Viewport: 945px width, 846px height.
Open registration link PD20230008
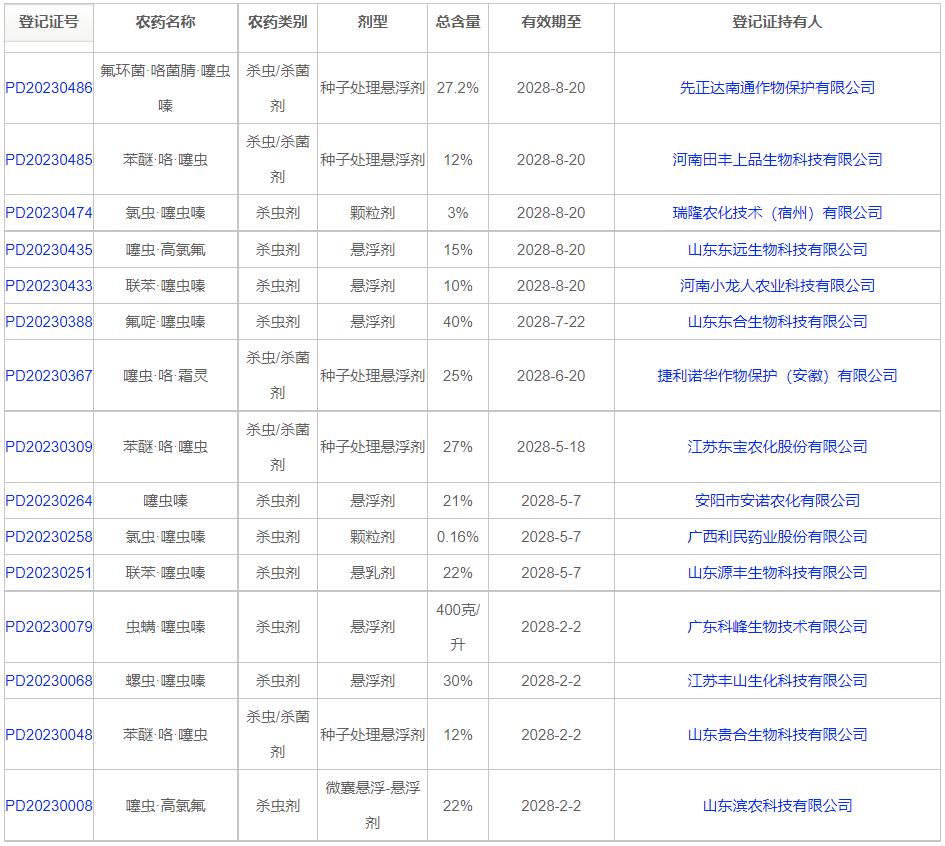pos(49,806)
